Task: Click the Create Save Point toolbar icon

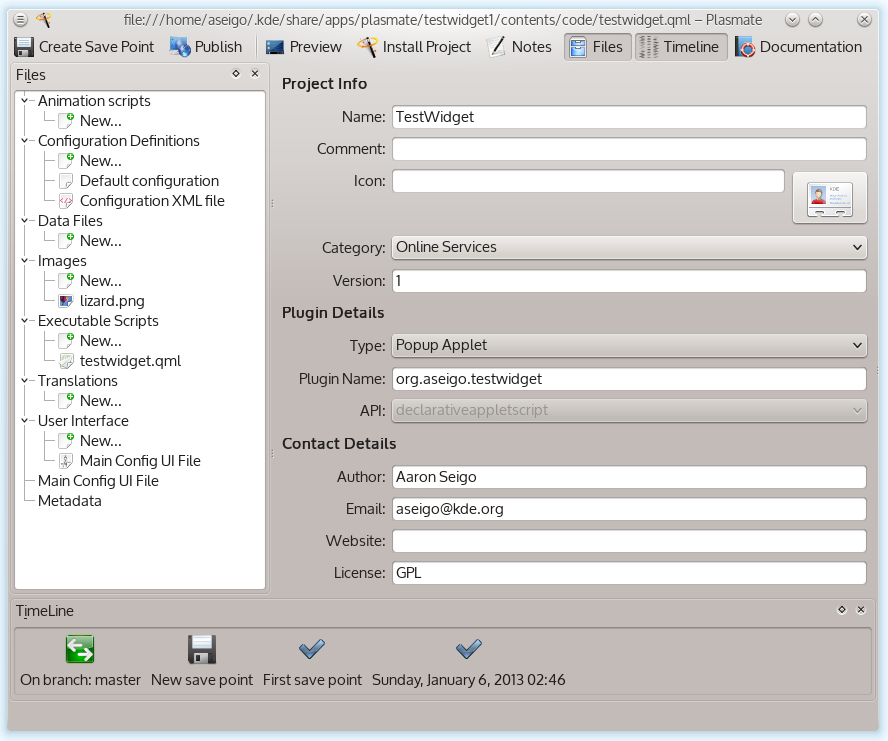Action: pos(24,47)
